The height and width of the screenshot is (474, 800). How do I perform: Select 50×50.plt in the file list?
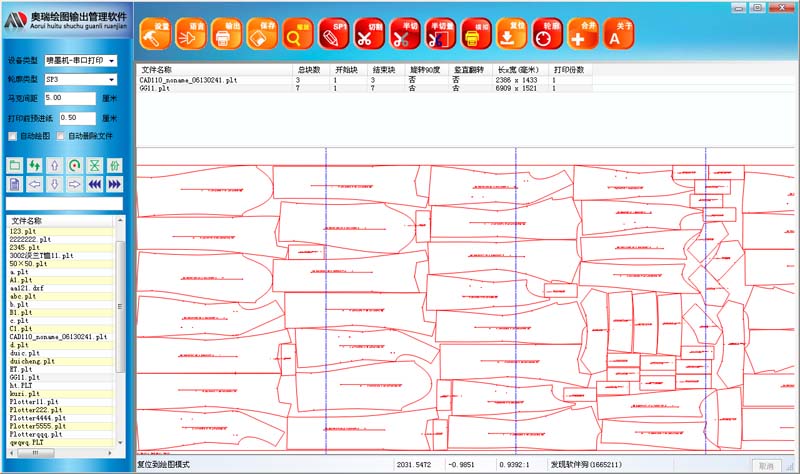(x=60, y=264)
